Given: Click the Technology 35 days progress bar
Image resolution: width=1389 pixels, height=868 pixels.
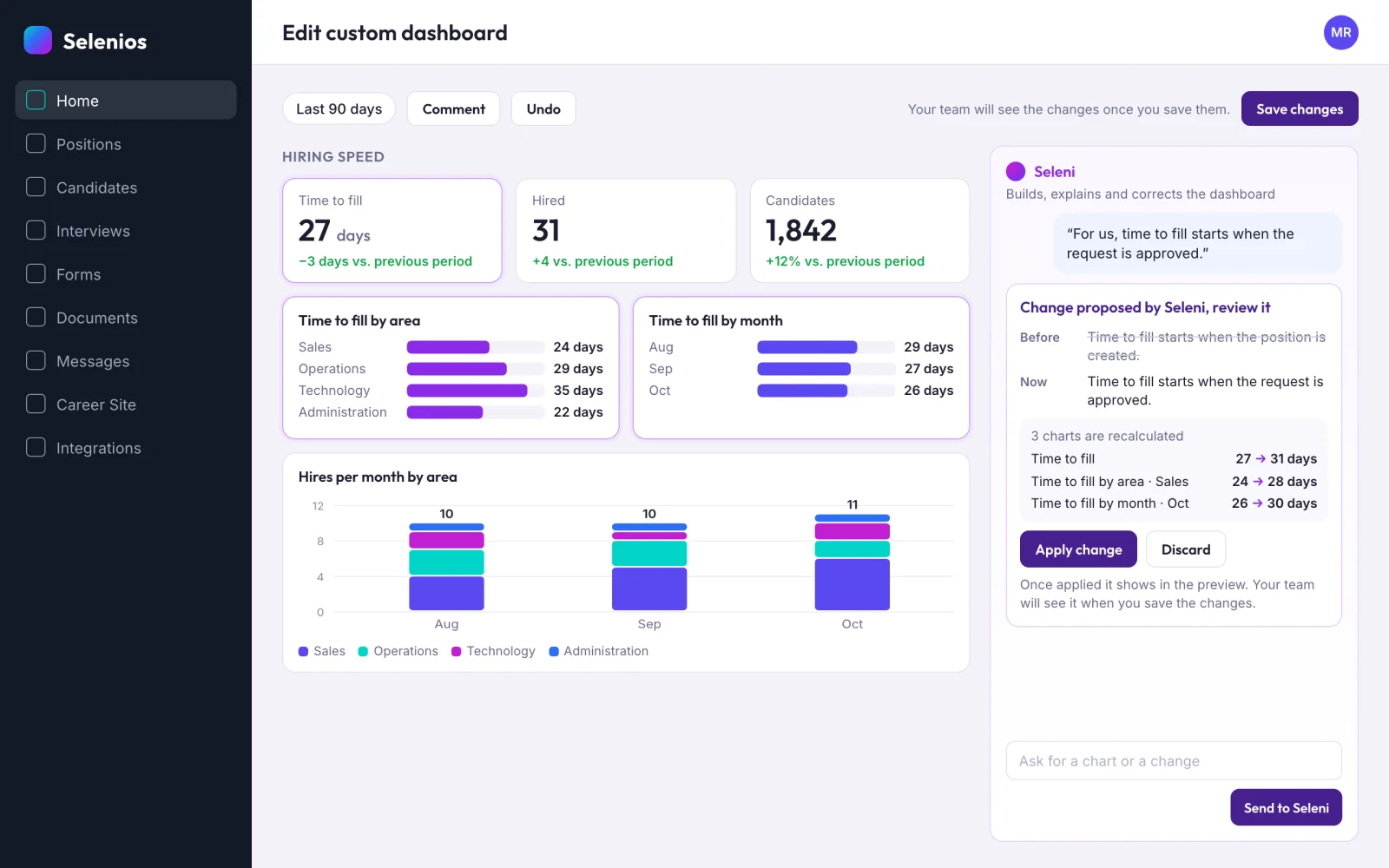Looking at the screenshot, I should (476, 391).
